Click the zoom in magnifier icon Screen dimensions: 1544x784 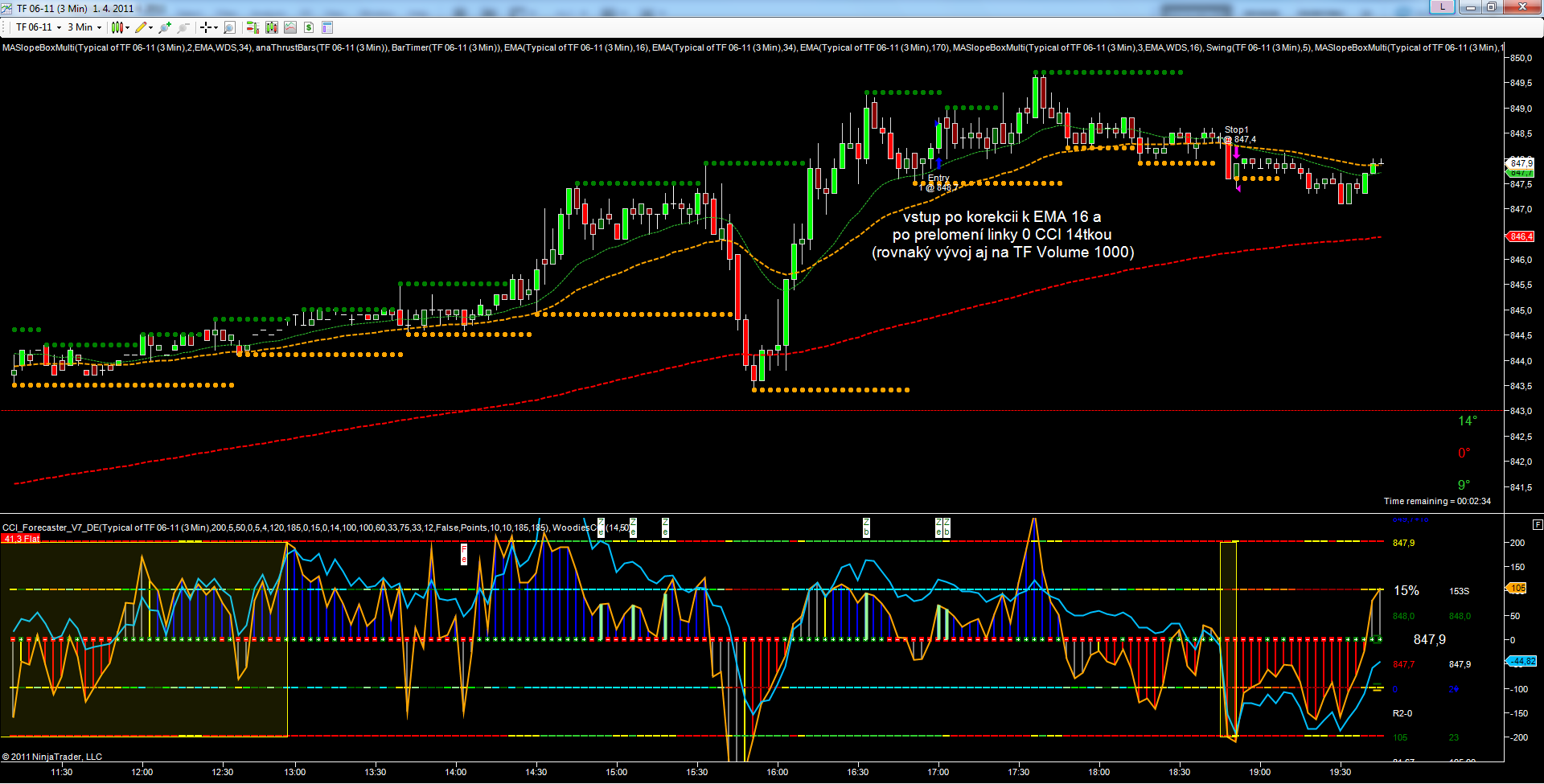pos(165,27)
